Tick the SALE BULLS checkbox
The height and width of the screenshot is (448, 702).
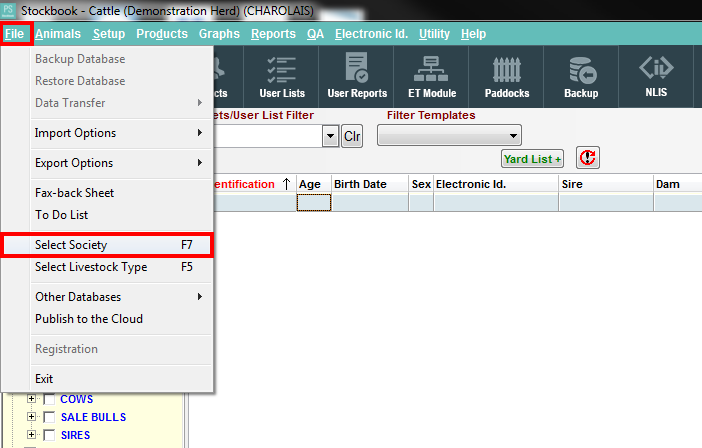click(49, 417)
